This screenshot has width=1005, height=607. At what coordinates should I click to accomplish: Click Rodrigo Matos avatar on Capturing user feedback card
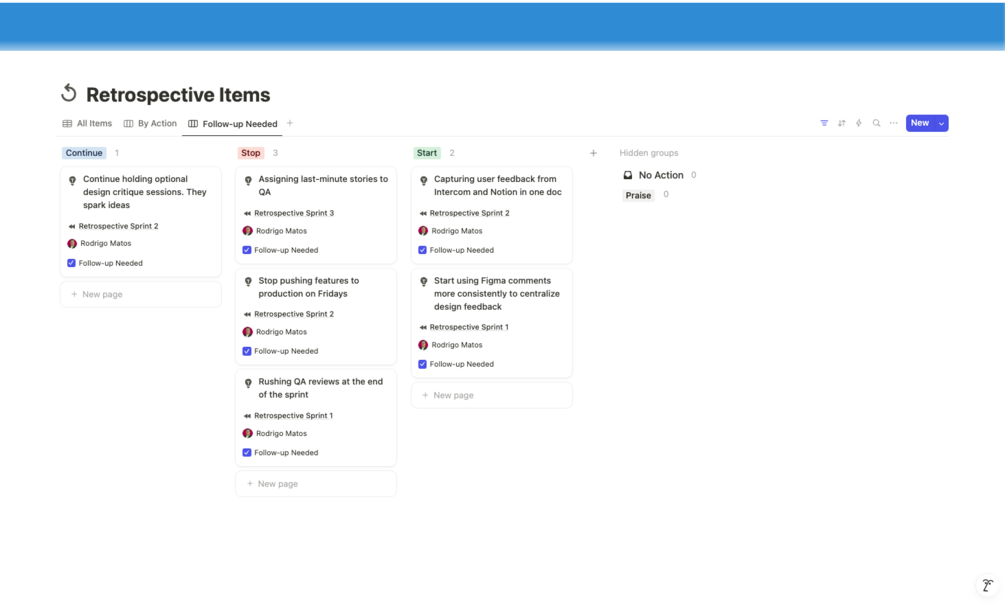(423, 231)
